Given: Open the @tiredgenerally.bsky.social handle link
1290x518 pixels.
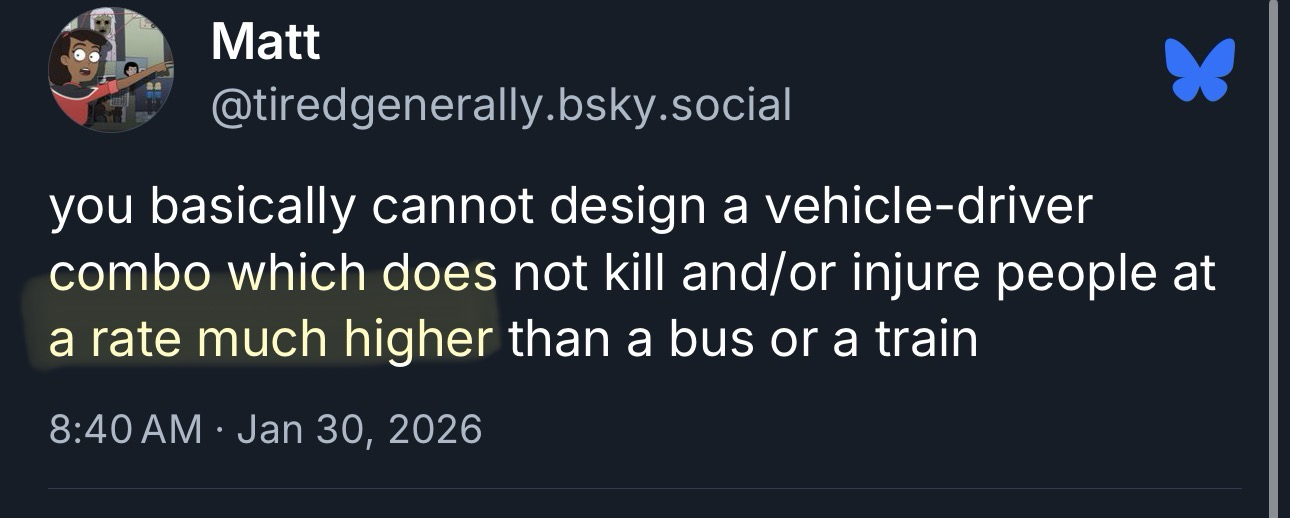Looking at the screenshot, I should 501,103.
